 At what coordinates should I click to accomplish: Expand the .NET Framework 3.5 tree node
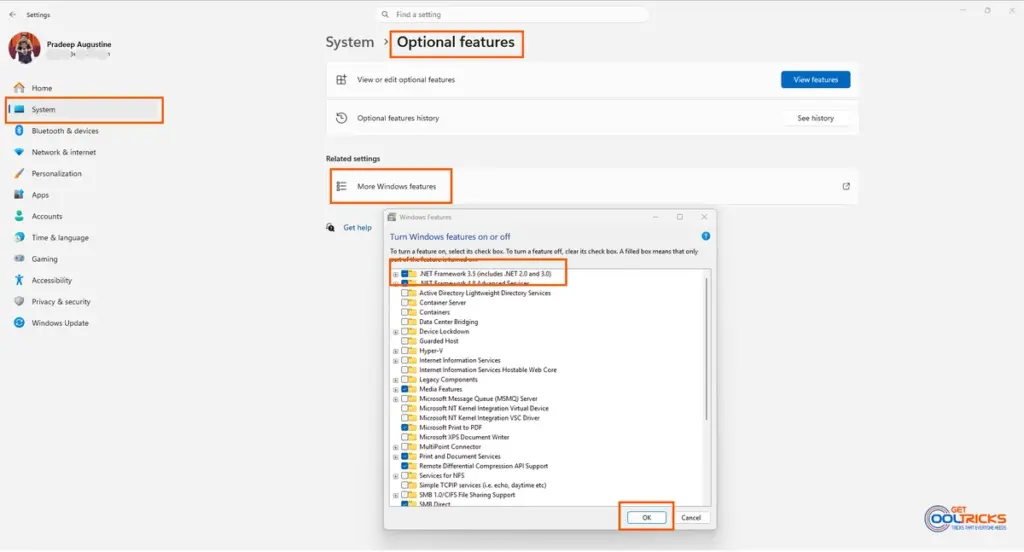click(x=396, y=274)
